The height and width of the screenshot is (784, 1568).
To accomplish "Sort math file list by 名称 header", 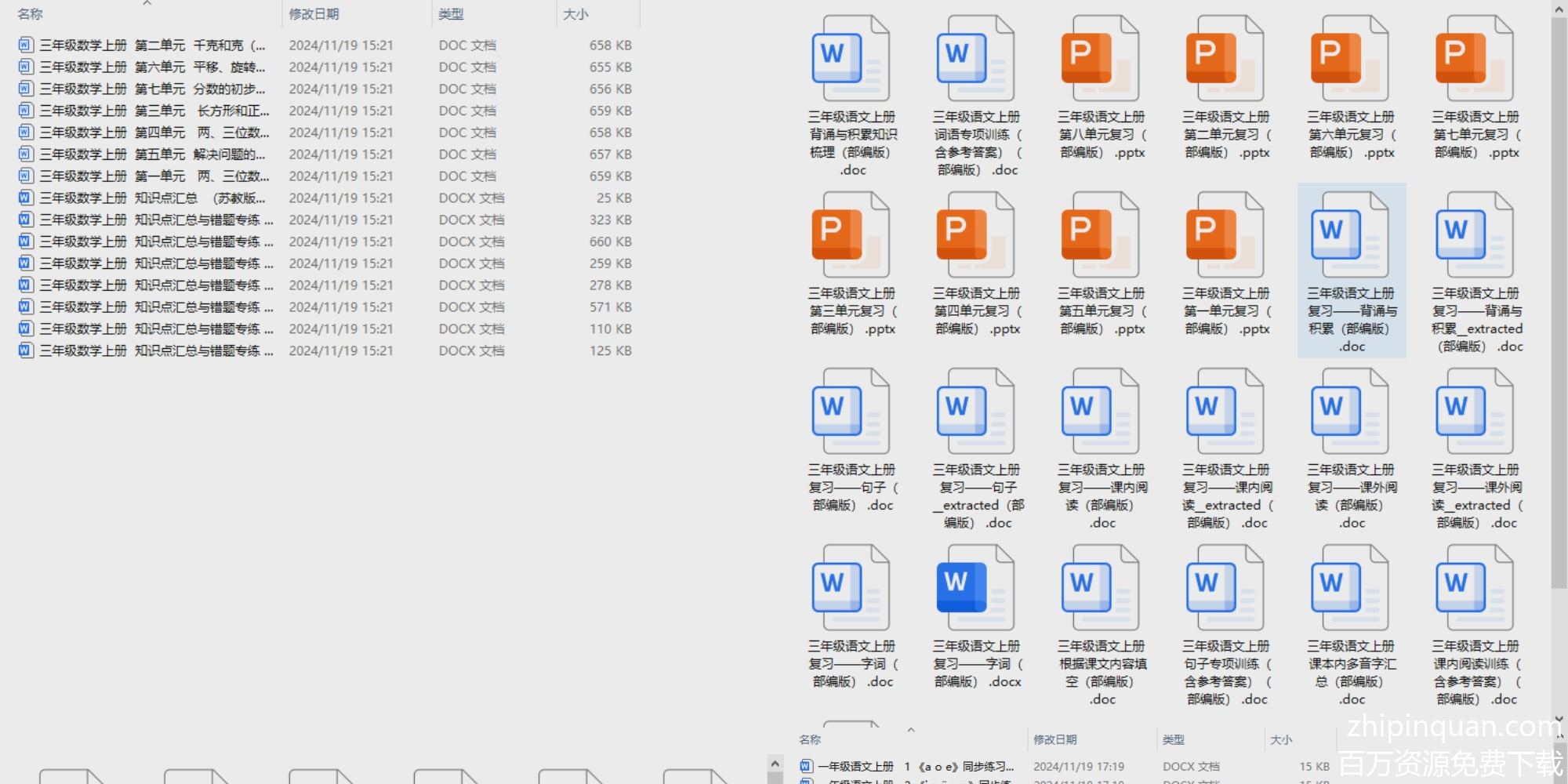I will point(31,14).
